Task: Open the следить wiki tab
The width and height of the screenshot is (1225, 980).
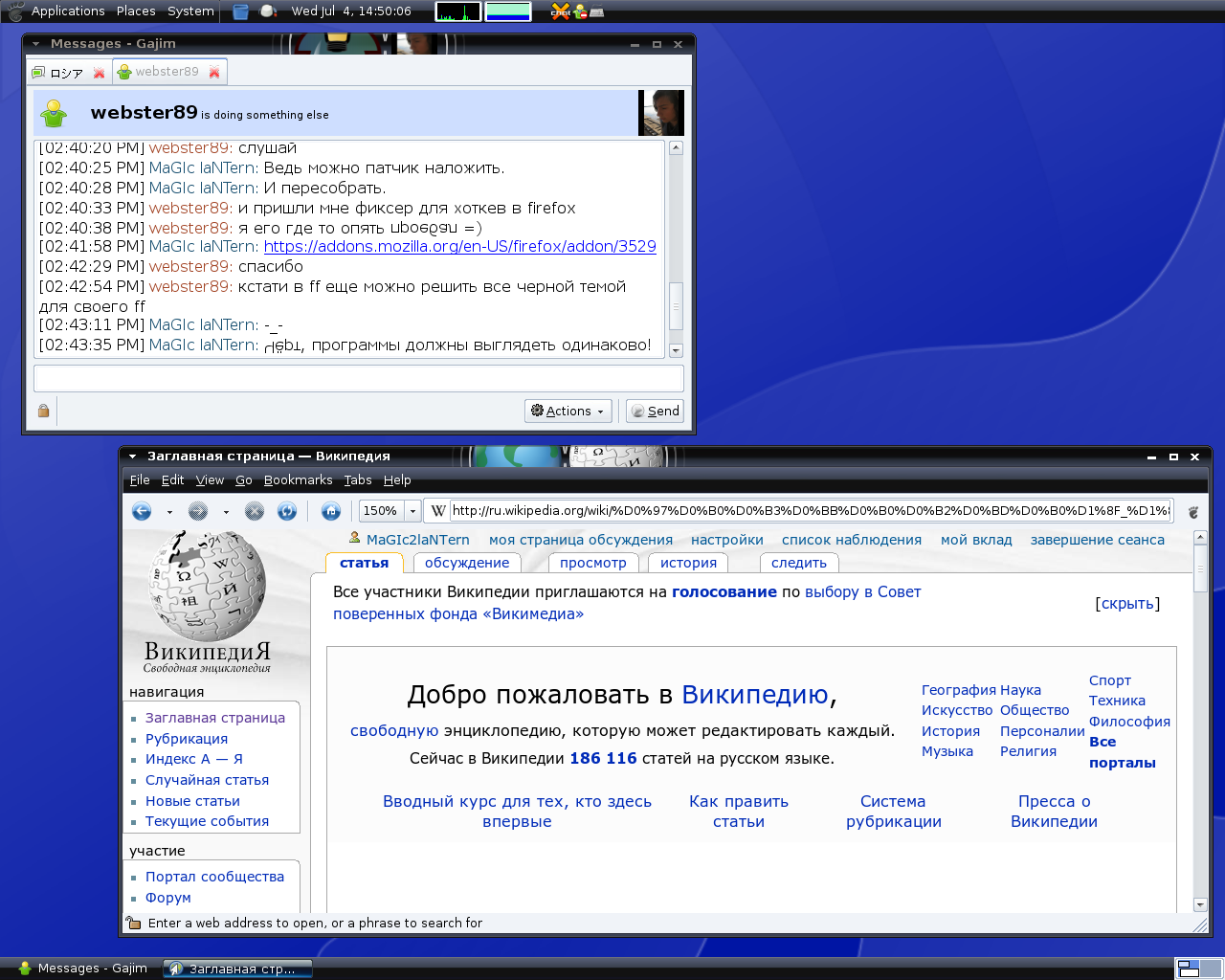Action: [799, 563]
